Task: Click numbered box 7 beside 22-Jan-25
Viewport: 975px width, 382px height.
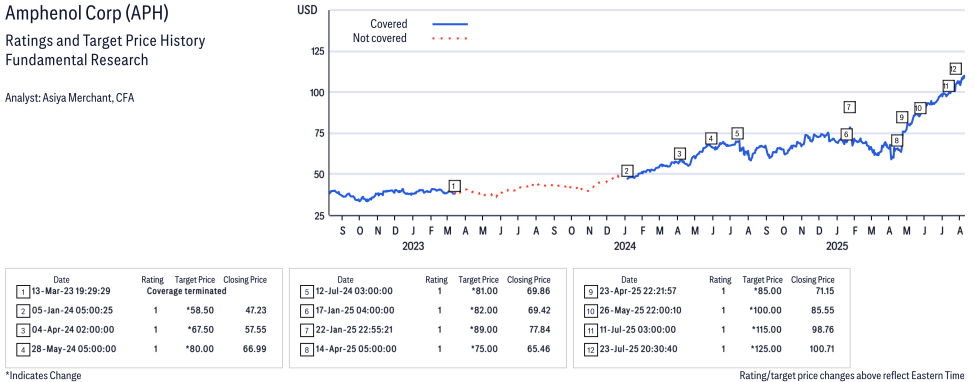Action: coord(307,330)
